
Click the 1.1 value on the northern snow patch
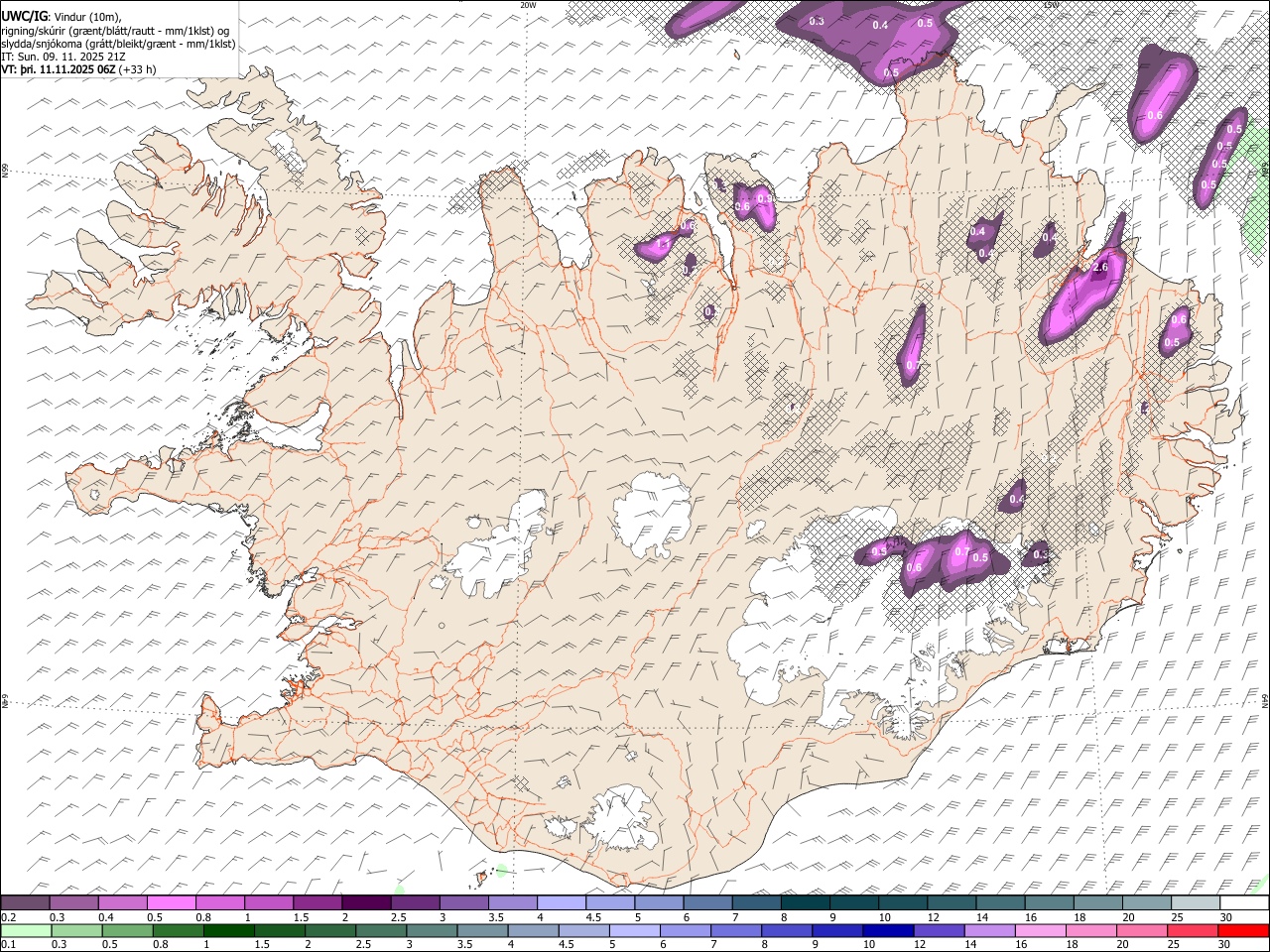[664, 243]
